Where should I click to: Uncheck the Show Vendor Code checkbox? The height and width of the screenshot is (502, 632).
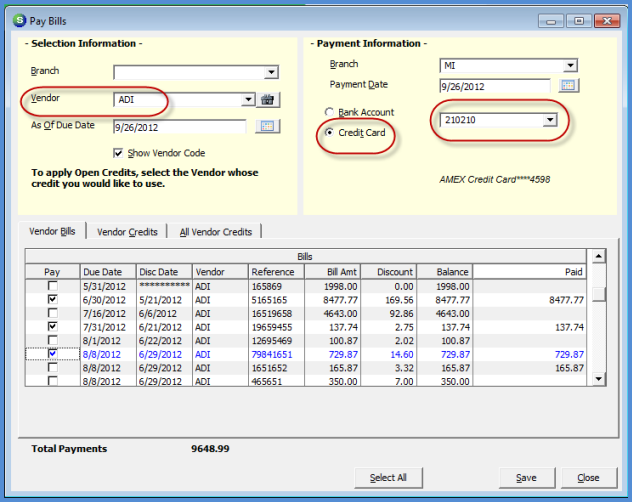click(x=119, y=153)
